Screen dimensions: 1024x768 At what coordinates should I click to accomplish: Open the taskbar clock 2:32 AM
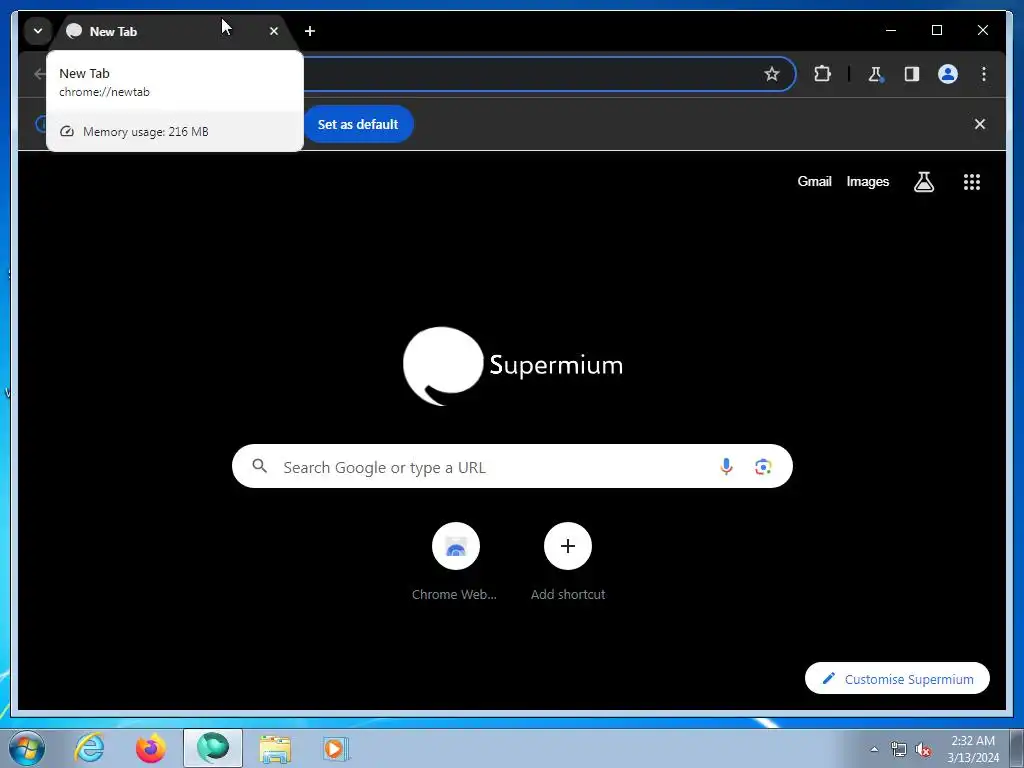point(973,749)
